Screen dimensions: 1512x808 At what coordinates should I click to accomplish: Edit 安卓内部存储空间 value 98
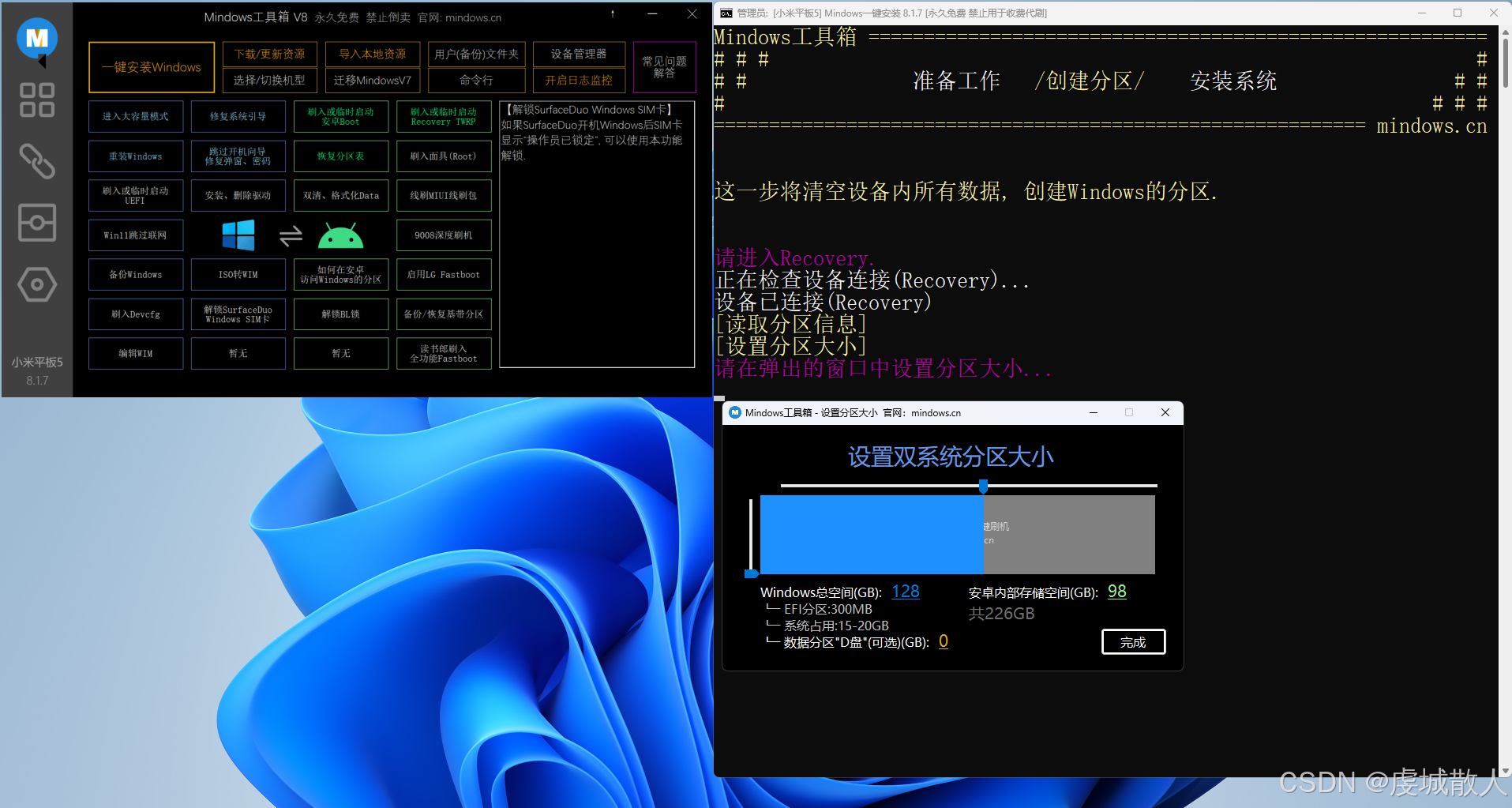(1117, 592)
